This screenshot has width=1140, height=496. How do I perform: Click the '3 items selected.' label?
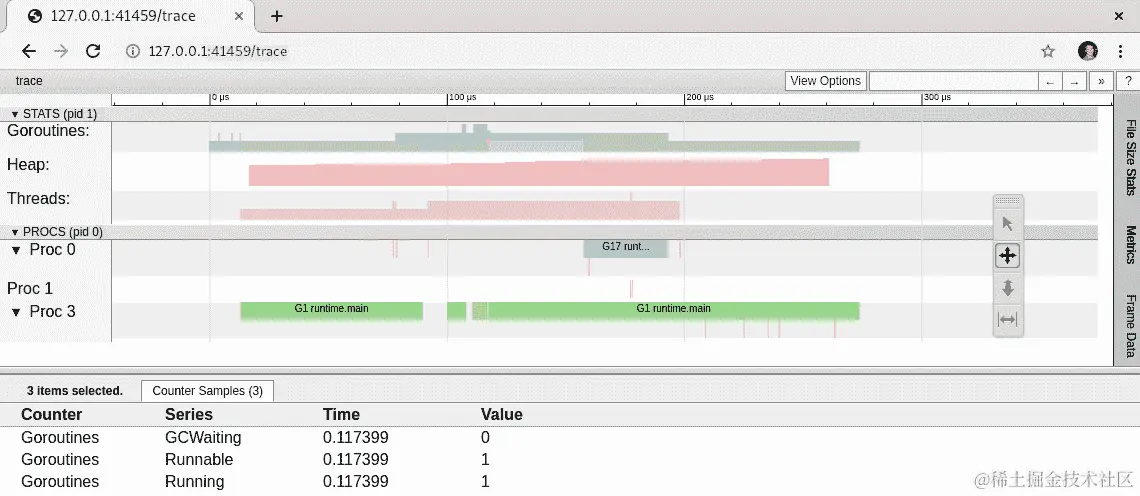tap(75, 391)
